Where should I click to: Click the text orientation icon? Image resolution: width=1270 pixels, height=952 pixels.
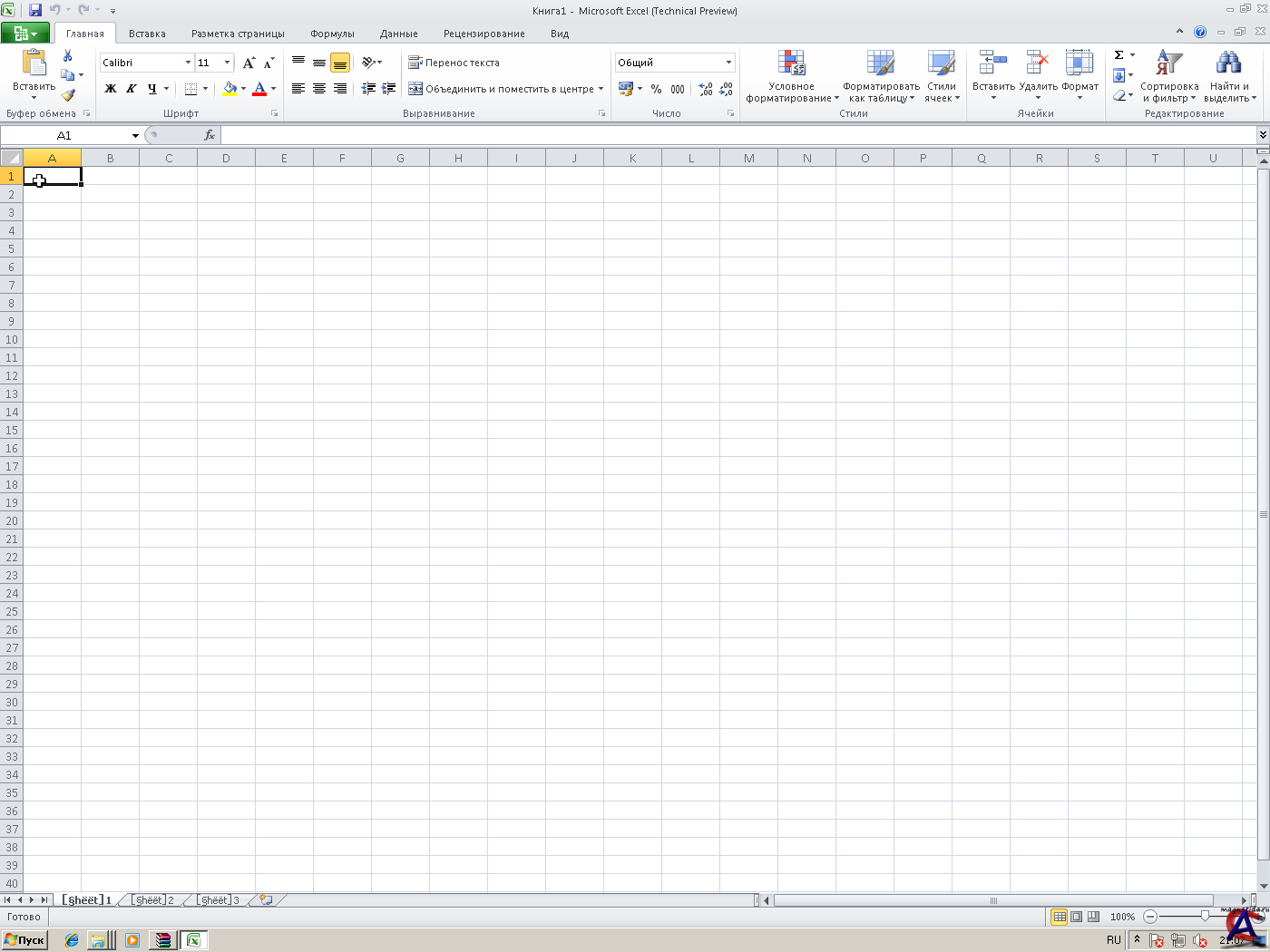click(x=368, y=63)
